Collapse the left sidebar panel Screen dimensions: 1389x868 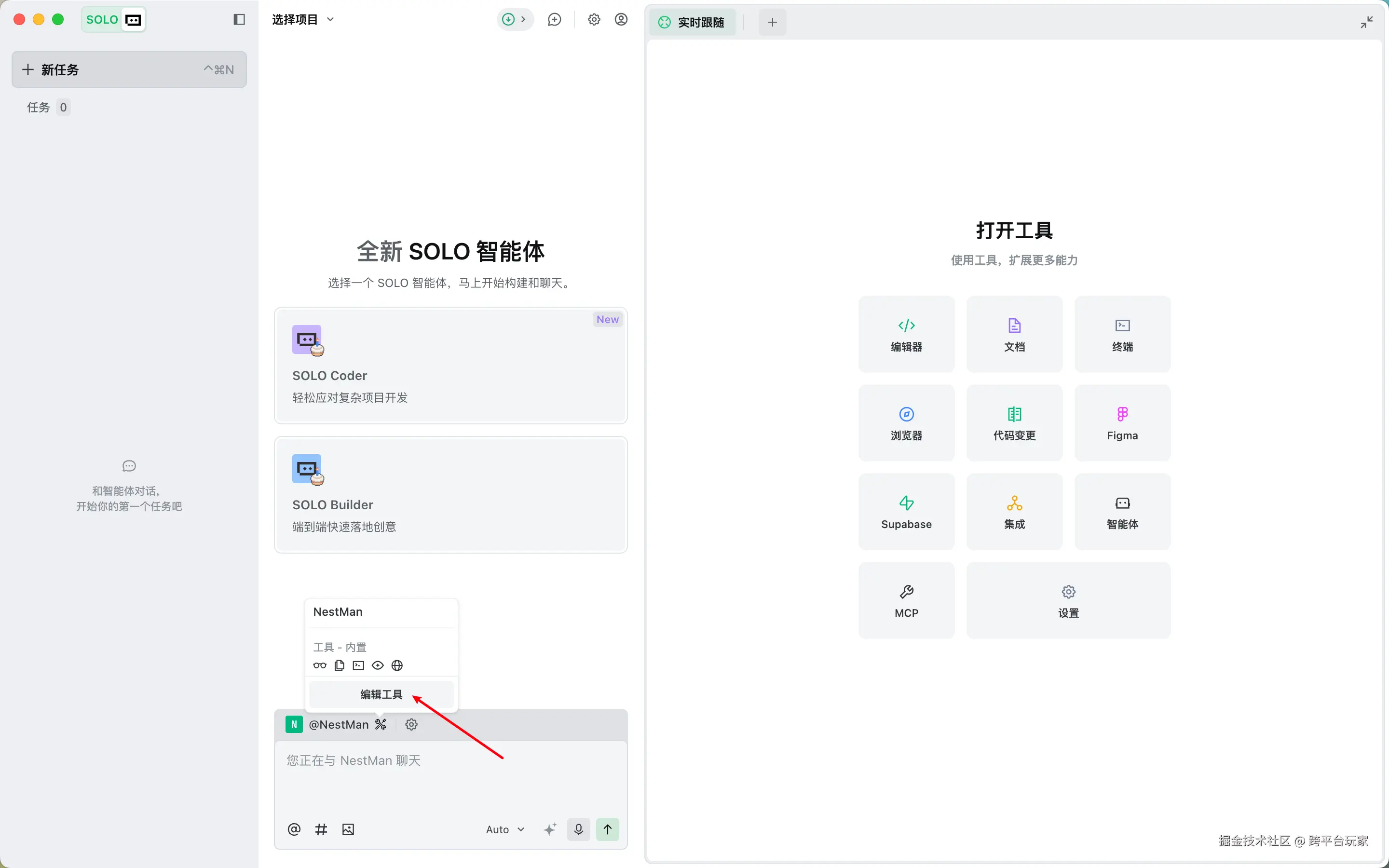[239, 19]
